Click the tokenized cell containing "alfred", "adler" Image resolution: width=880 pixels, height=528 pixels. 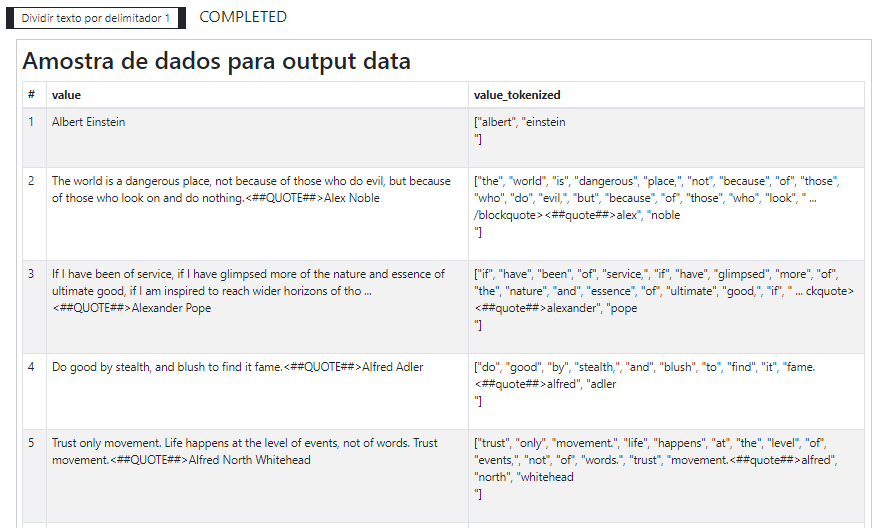(666, 392)
